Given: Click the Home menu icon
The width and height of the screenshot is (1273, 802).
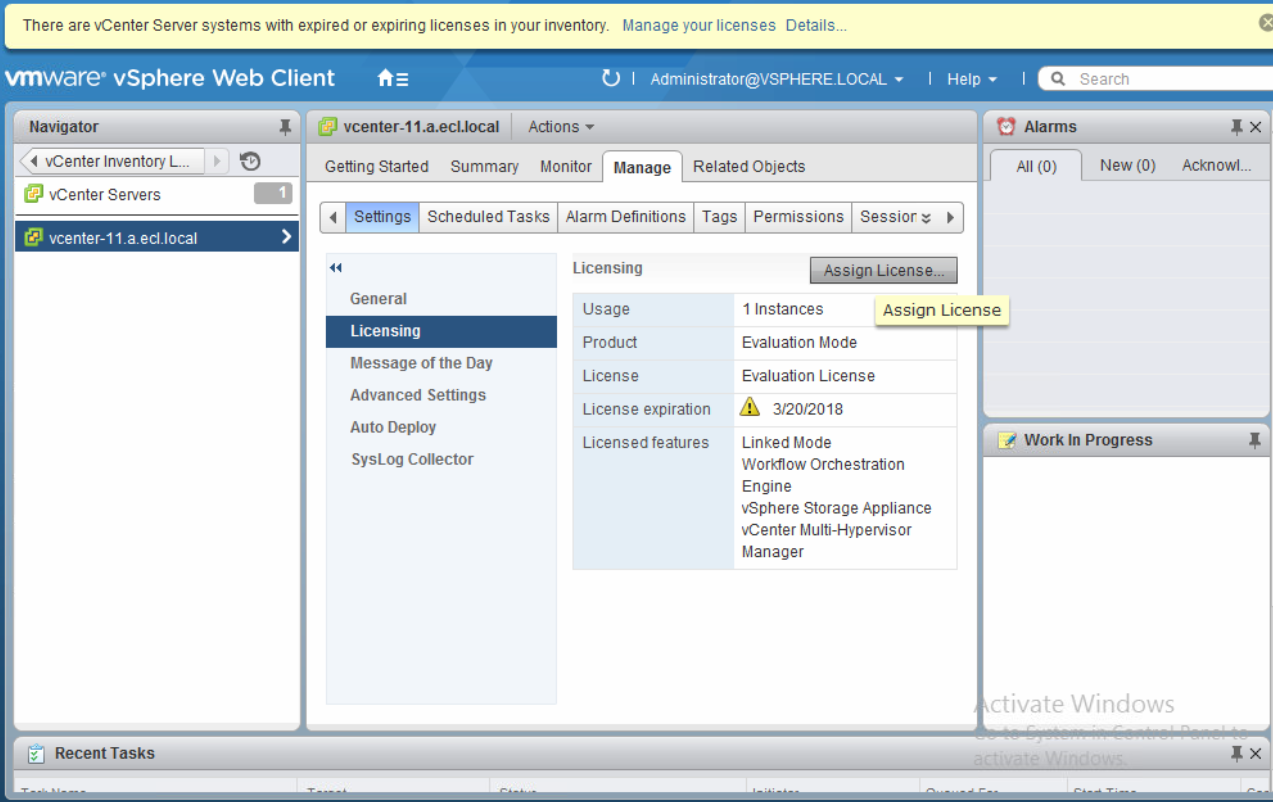Looking at the screenshot, I should 392,79.
